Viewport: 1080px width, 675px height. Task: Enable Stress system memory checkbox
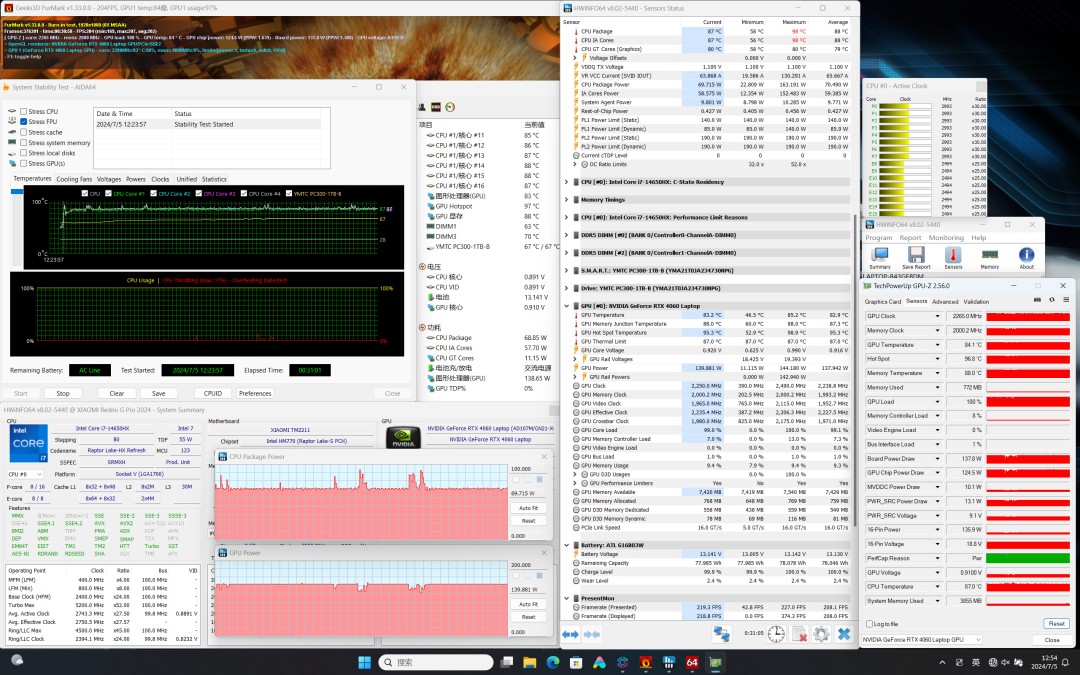pyautogui.click(x=23, y=143)
